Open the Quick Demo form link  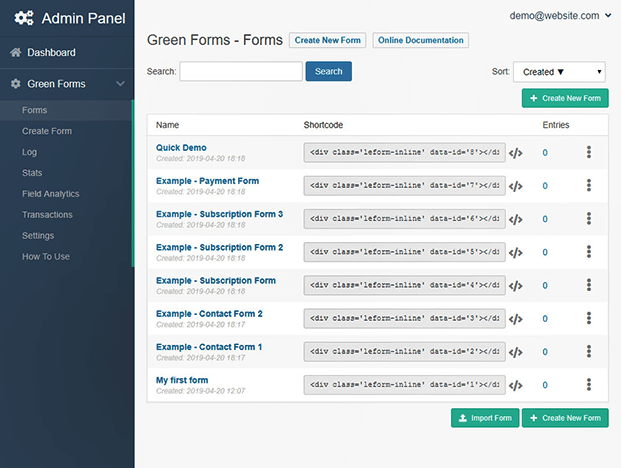(181, 148)
